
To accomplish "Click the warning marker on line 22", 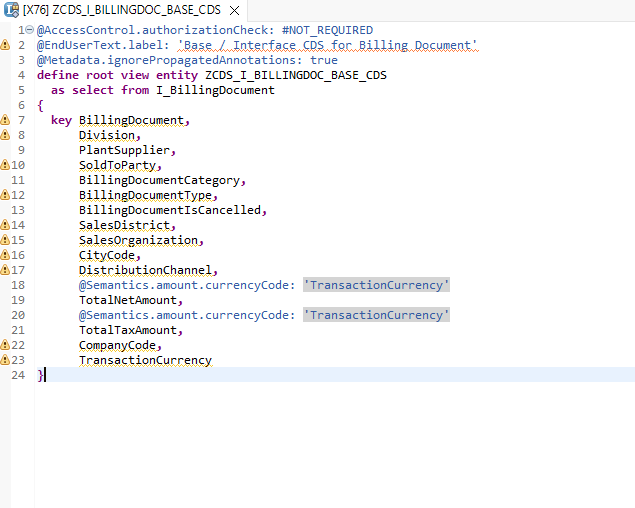I will 5,345.
